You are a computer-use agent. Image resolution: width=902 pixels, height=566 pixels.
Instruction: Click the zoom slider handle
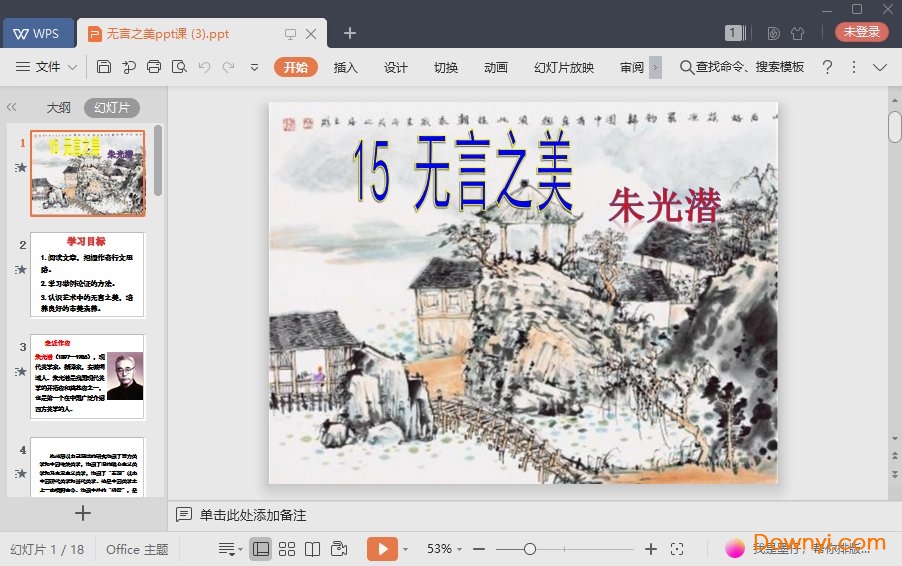pyautogui.click(x=530, y=549)
